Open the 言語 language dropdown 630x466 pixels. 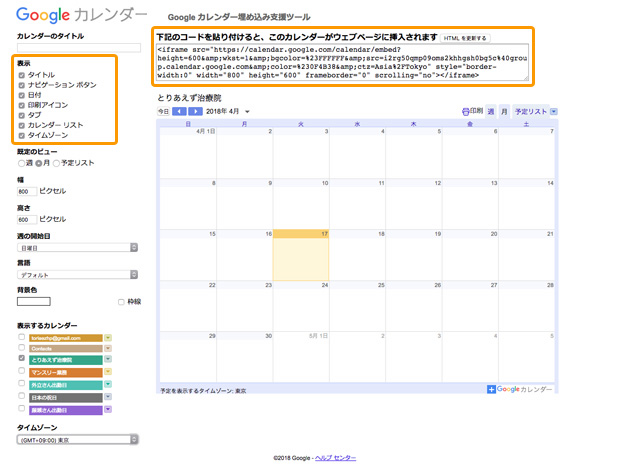(x=77, y=274)
